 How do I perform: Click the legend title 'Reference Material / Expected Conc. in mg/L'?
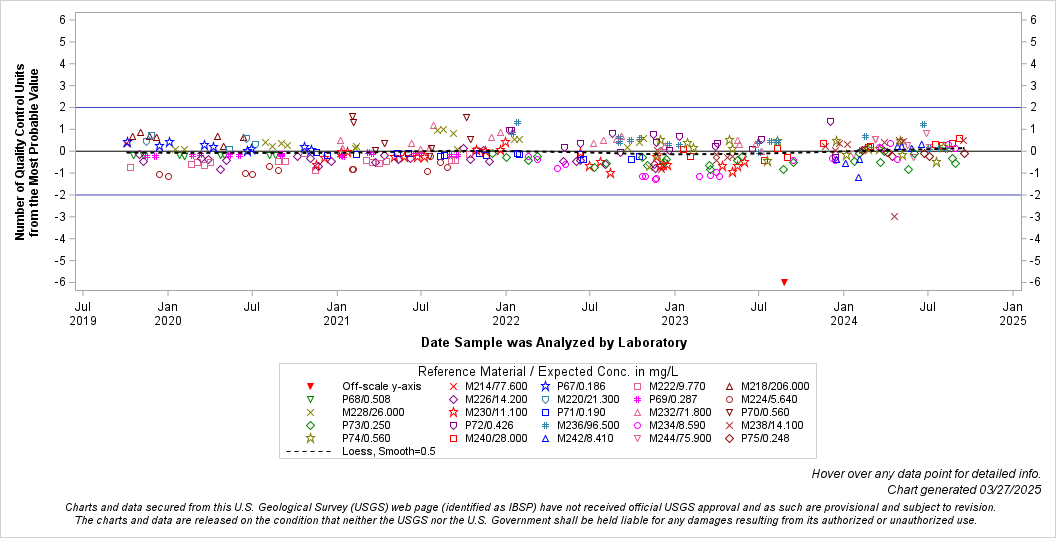pyautogui.click(x=548, y=372)
